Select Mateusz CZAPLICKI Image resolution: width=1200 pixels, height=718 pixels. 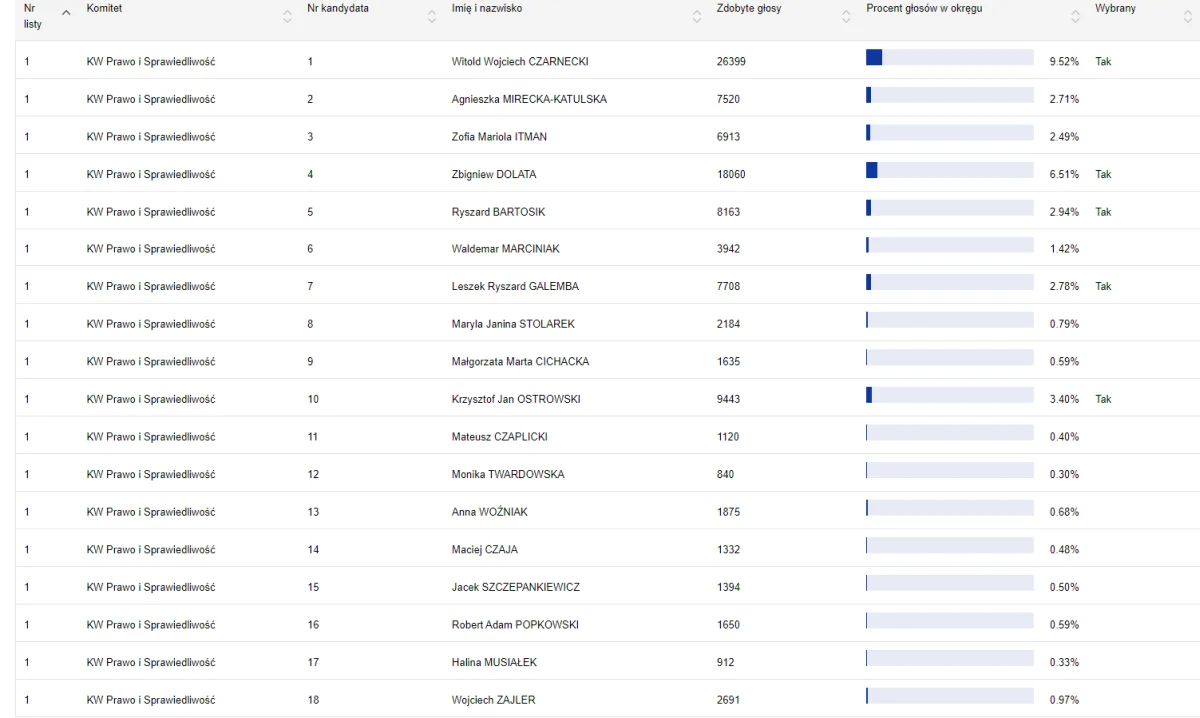(x=500, y=437)
